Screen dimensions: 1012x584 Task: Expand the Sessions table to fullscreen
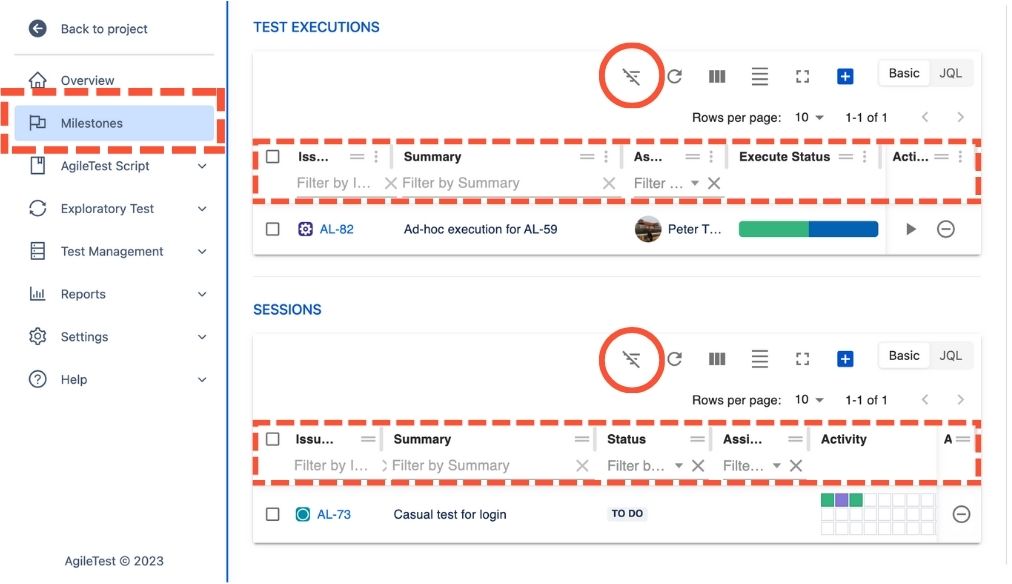802,358
